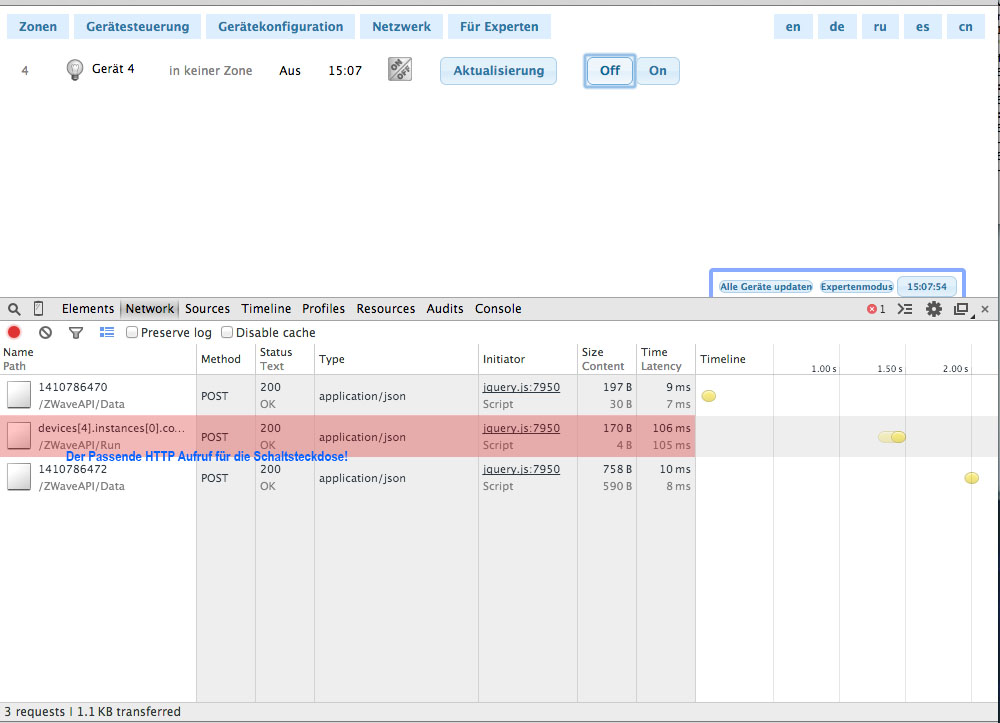Screen dimensions: 1000x723
Task: Clear the network log
Action: pyautogui.click(x=45, y=333)
